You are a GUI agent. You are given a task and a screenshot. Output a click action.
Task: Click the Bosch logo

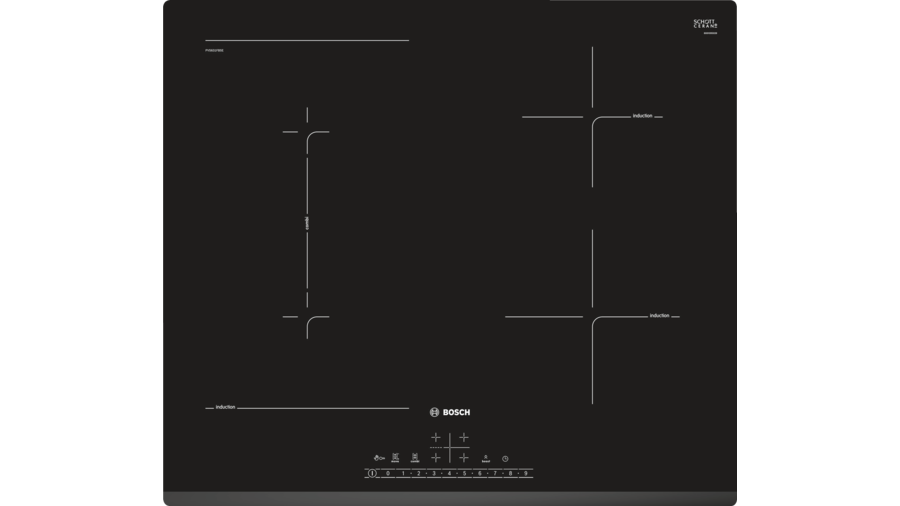450,412
